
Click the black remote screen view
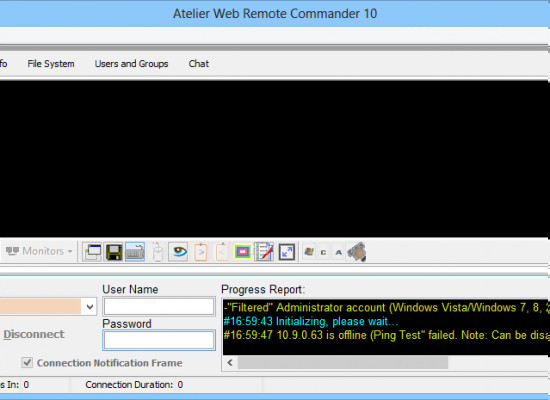[274, 159]
